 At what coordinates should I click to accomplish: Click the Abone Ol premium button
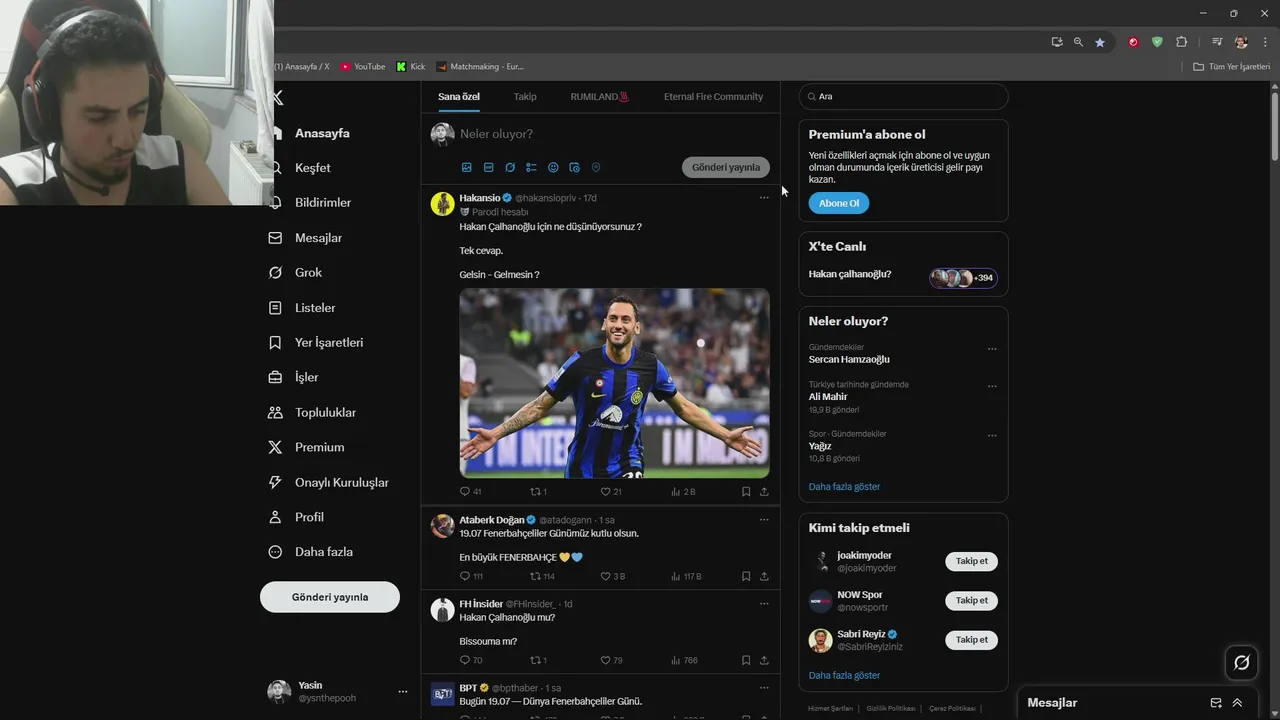(x=839, y=203)
